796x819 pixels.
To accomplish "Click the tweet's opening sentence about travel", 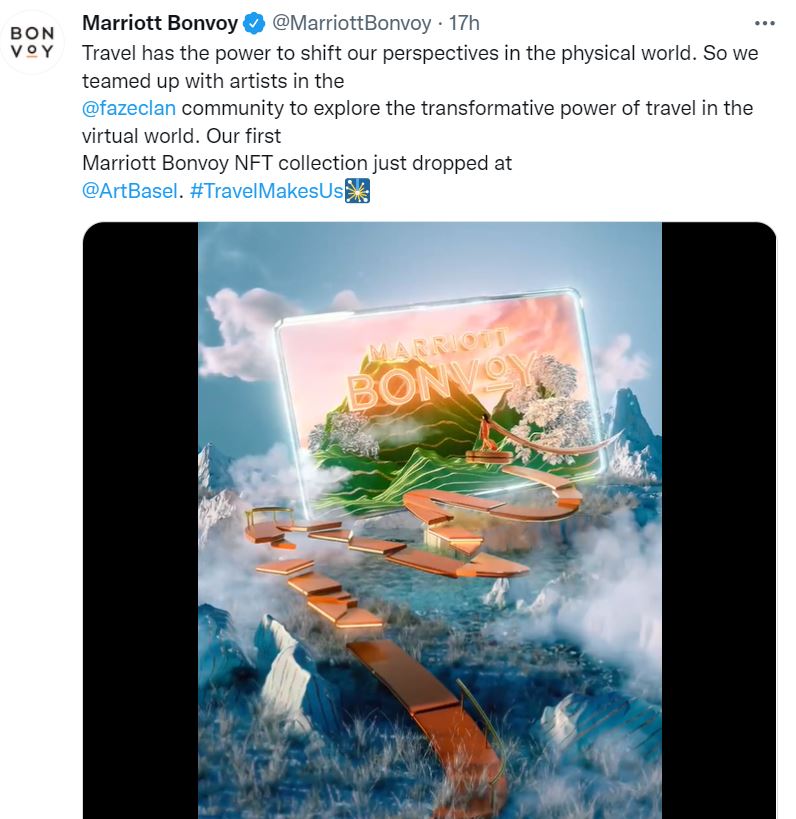I will 390,53.
